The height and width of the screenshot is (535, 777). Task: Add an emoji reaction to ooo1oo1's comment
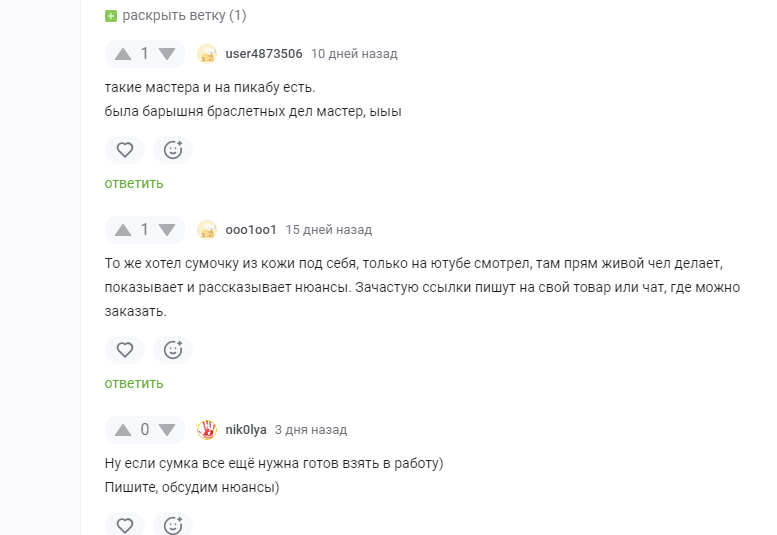click(x=173, y=350)
